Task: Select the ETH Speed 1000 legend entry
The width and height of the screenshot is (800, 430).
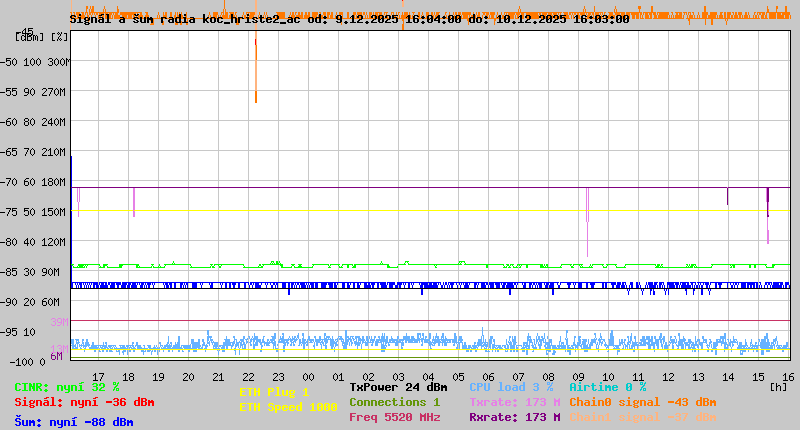Action: 288,407
